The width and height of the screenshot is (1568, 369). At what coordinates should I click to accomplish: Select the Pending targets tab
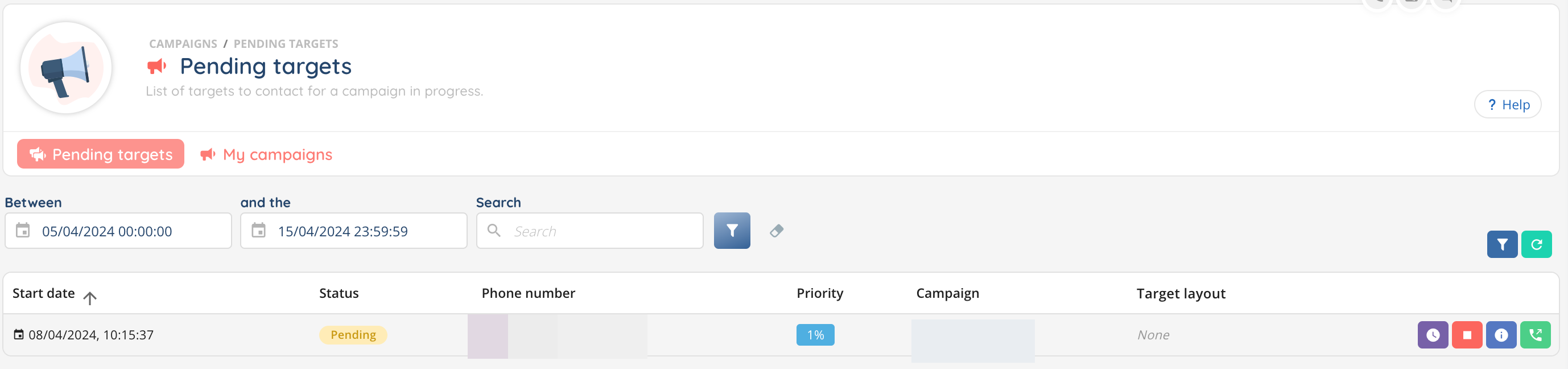tap(101, 154)
